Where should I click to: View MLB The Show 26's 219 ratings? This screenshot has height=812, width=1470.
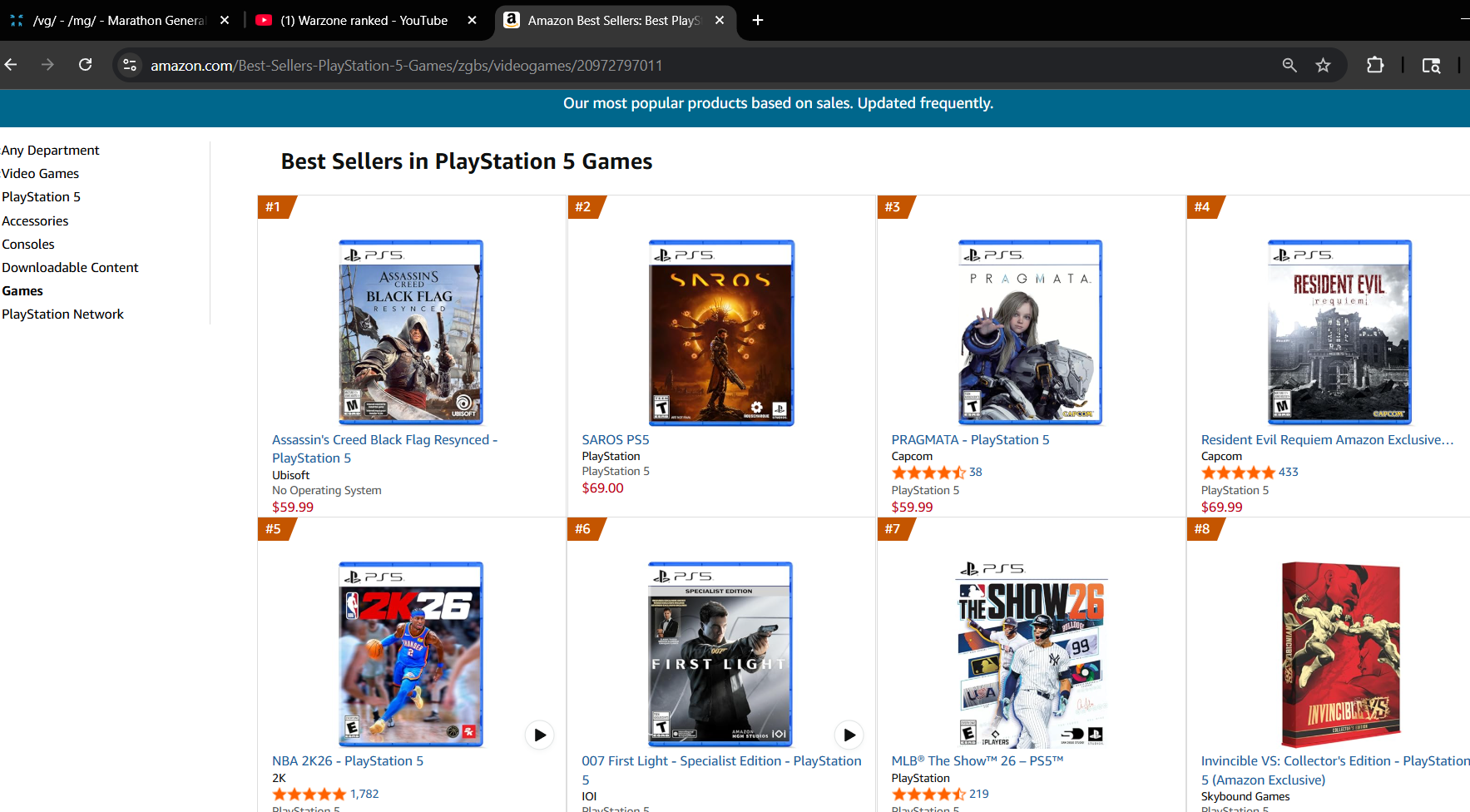(x=940, y=795)
